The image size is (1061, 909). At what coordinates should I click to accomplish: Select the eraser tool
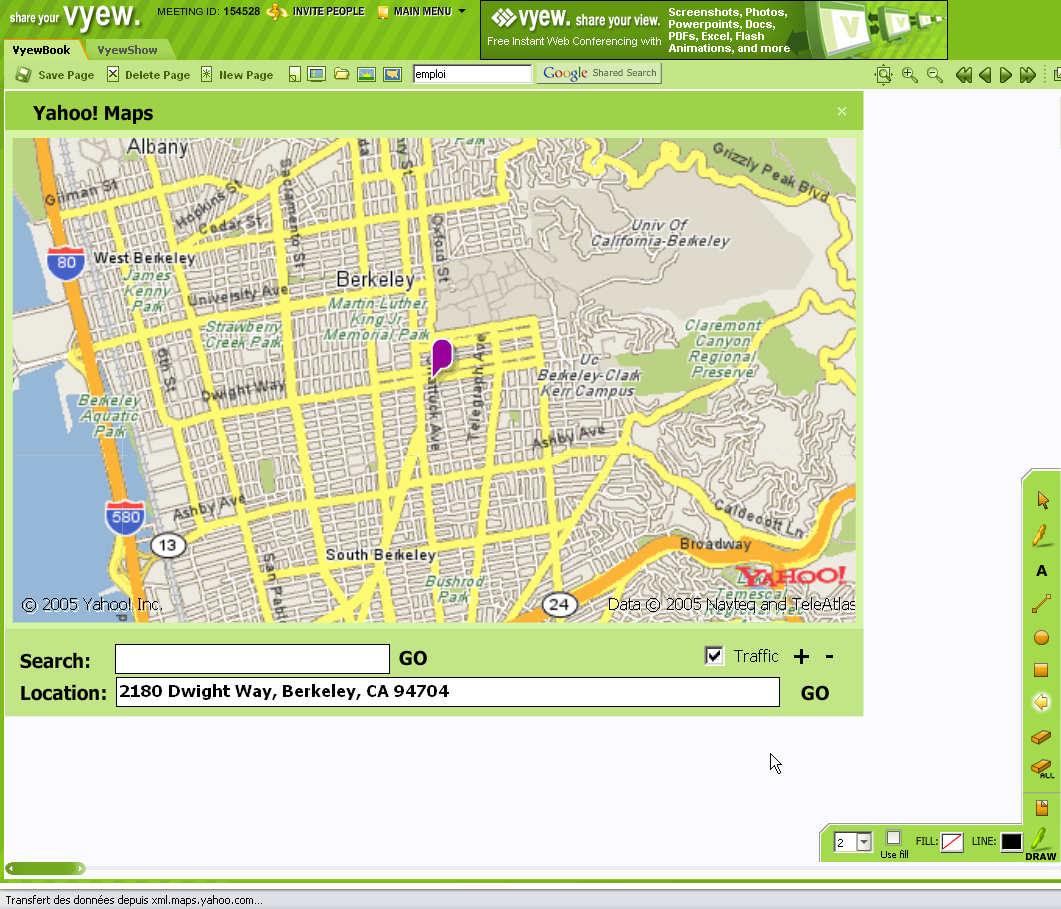[x=1041, y=736]
